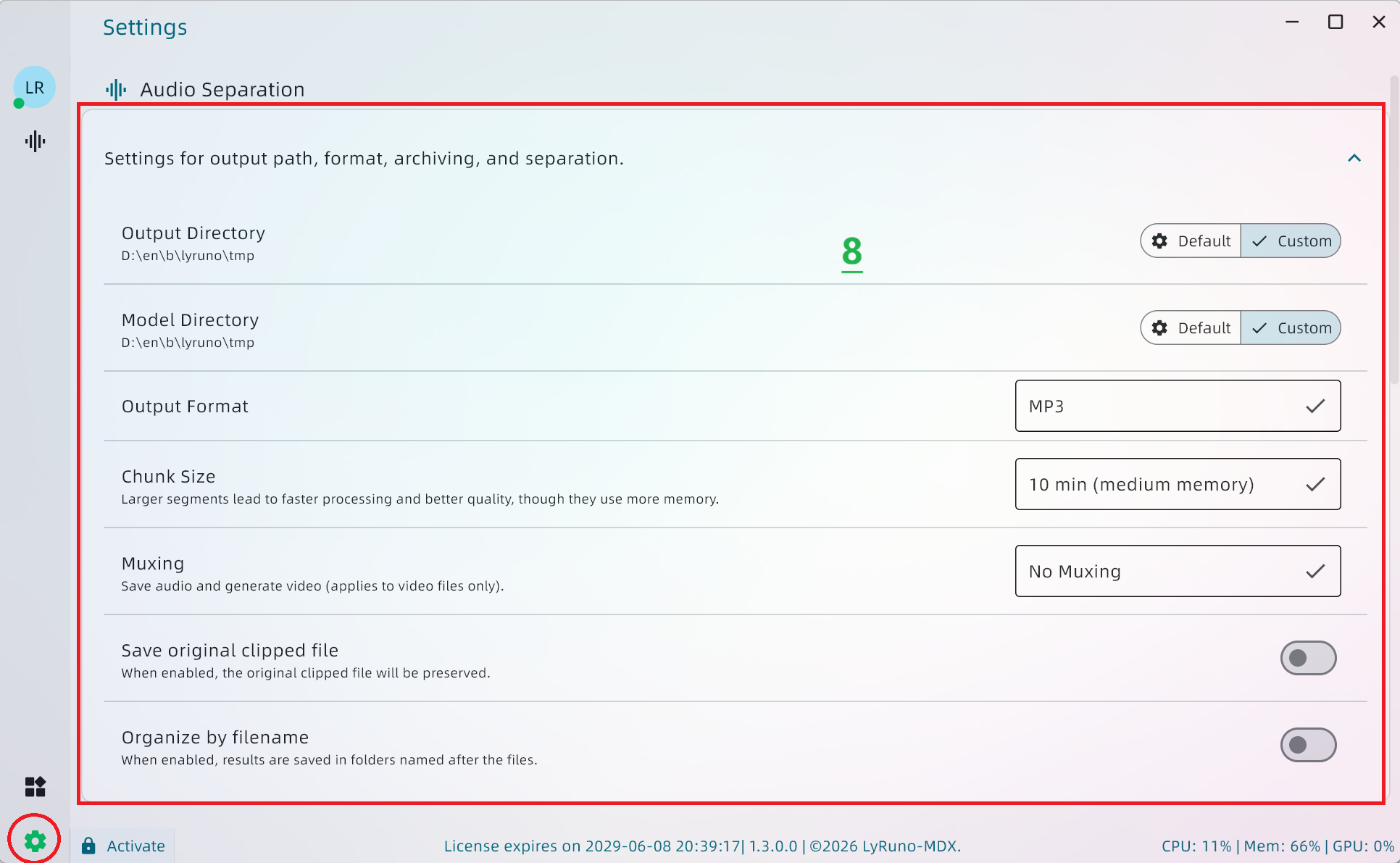Click the waveform icon next to Audio Separation heading

pos(115,88)
